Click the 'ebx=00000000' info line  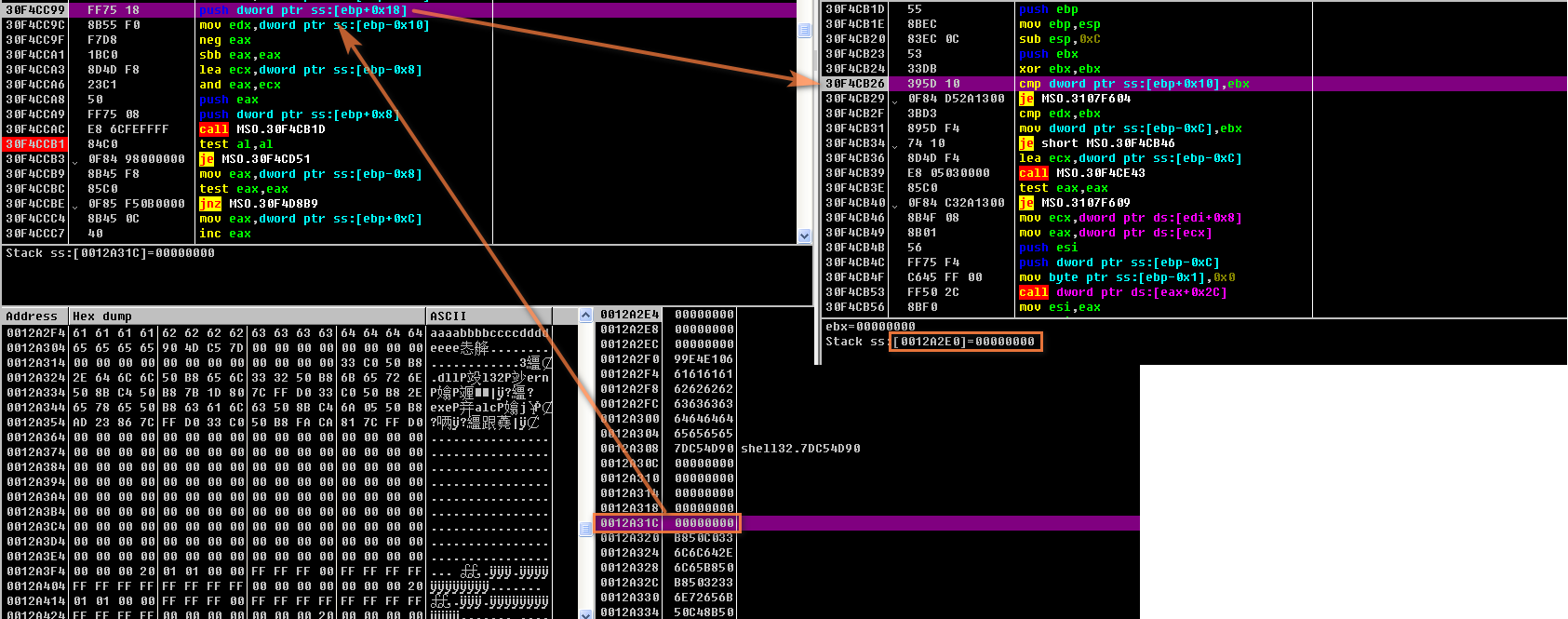point(870,327)
